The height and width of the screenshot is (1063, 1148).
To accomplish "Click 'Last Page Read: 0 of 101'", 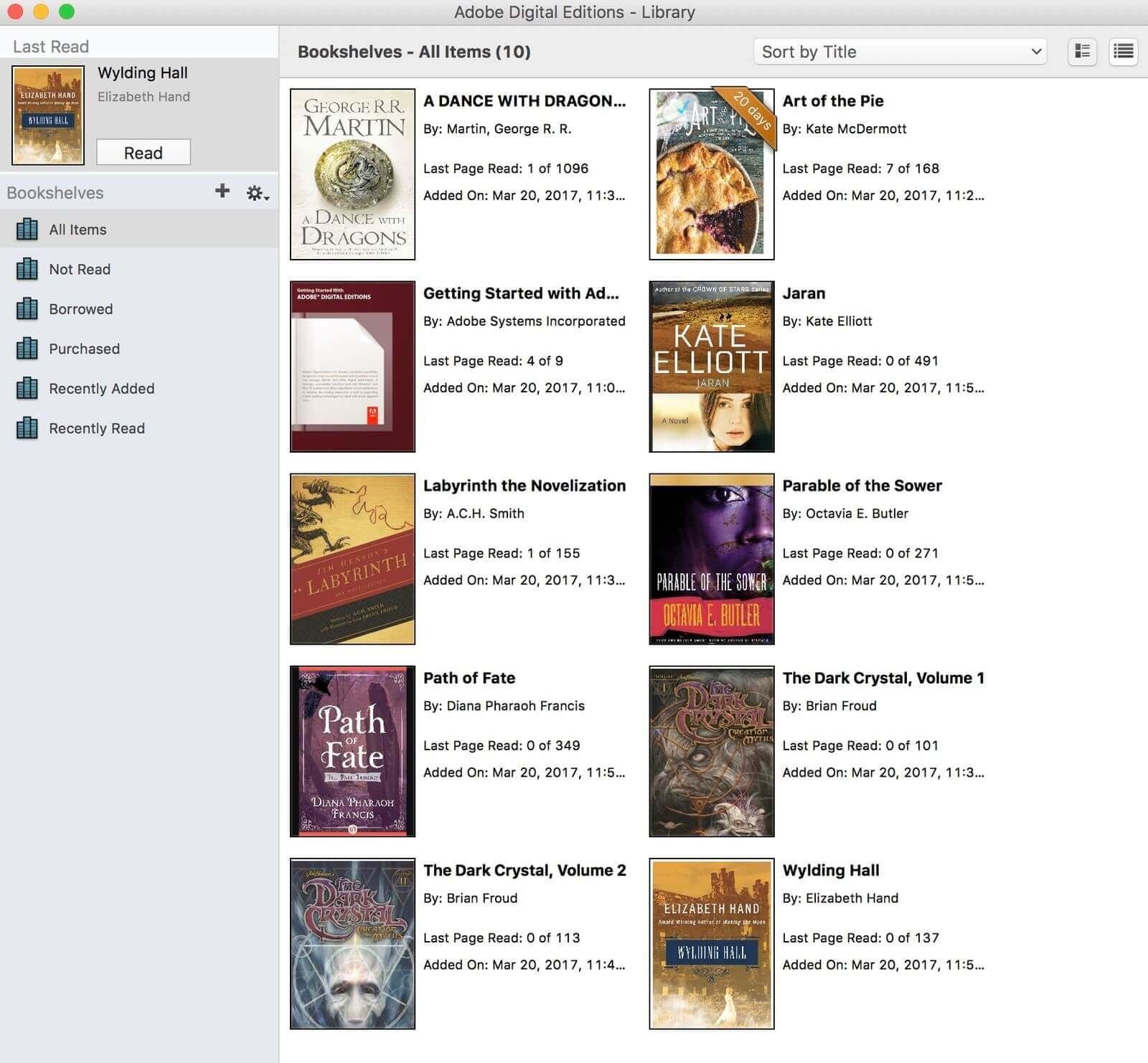I will click(x=860, y=745).
